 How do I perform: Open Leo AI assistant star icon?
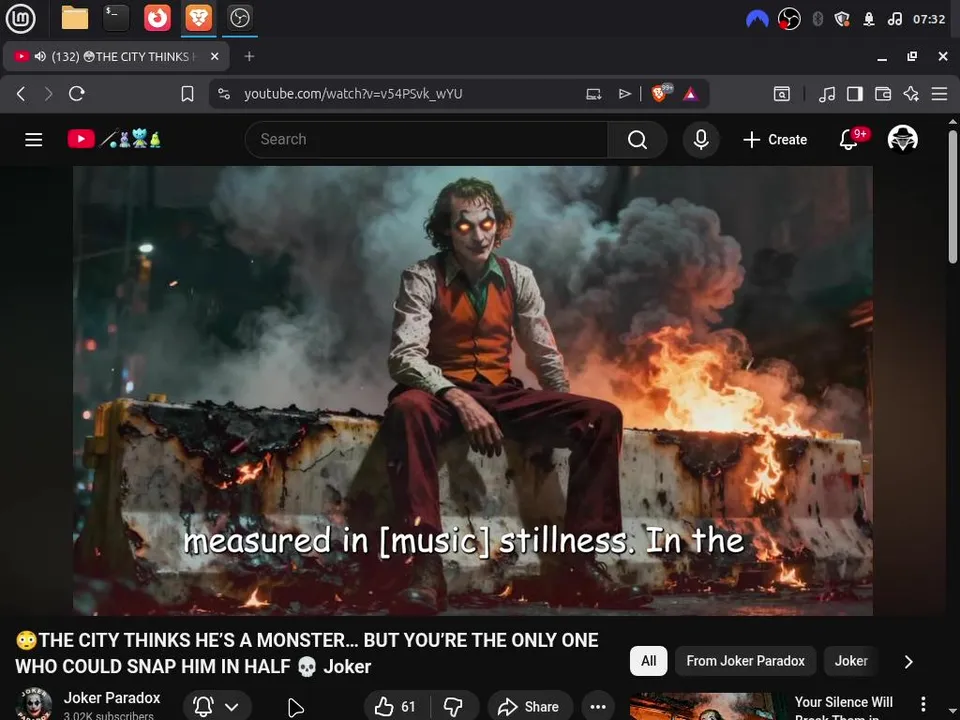click(911, 94)
